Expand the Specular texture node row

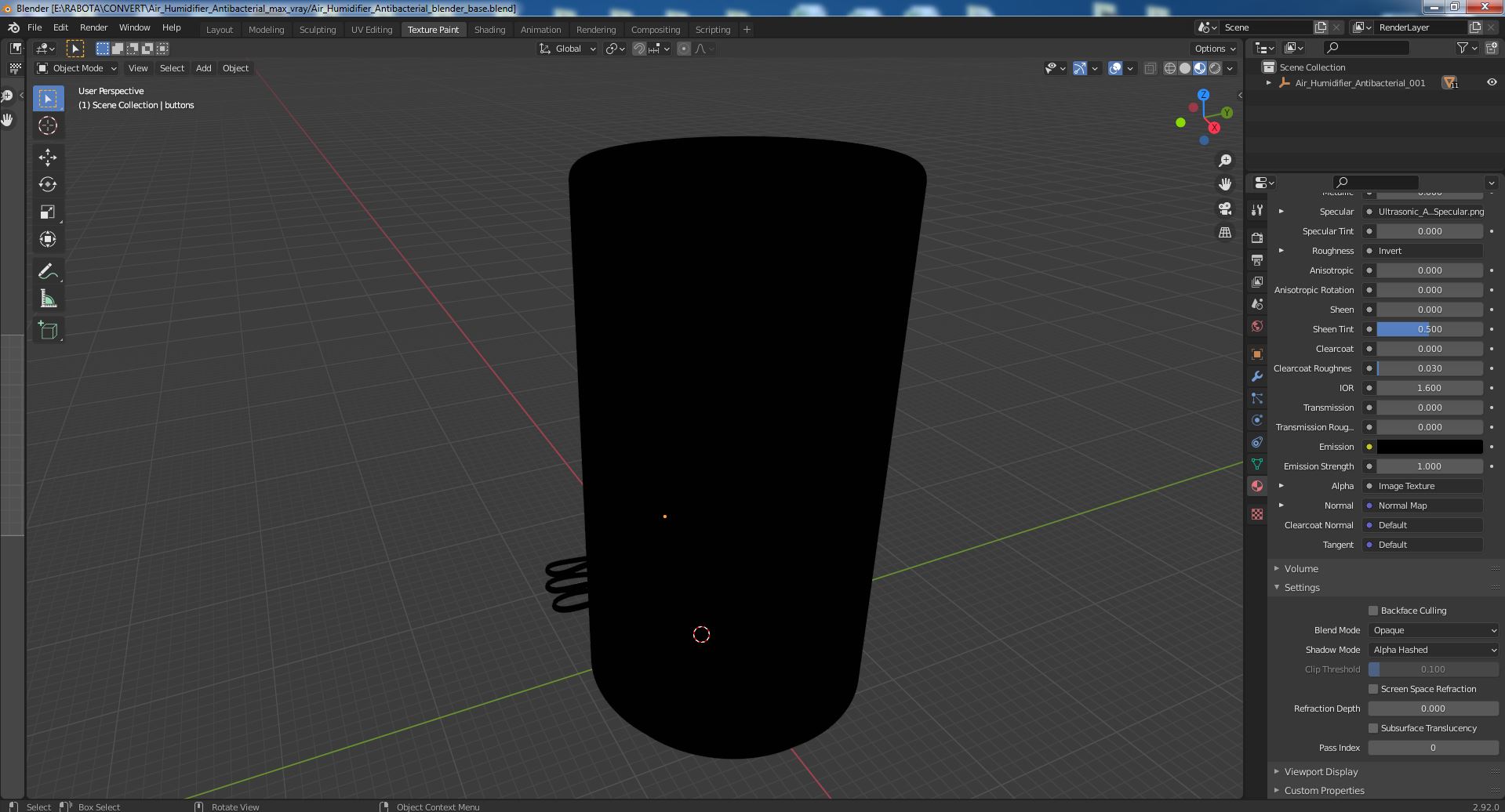point(1281,212)
